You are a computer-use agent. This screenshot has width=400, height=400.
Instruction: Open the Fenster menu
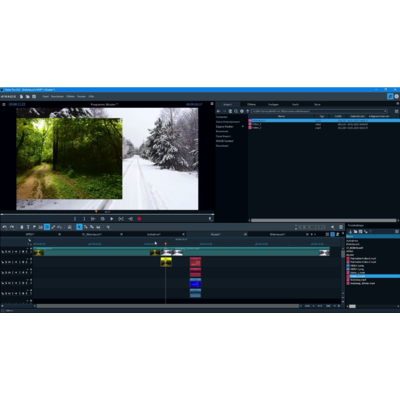(81, 97)
